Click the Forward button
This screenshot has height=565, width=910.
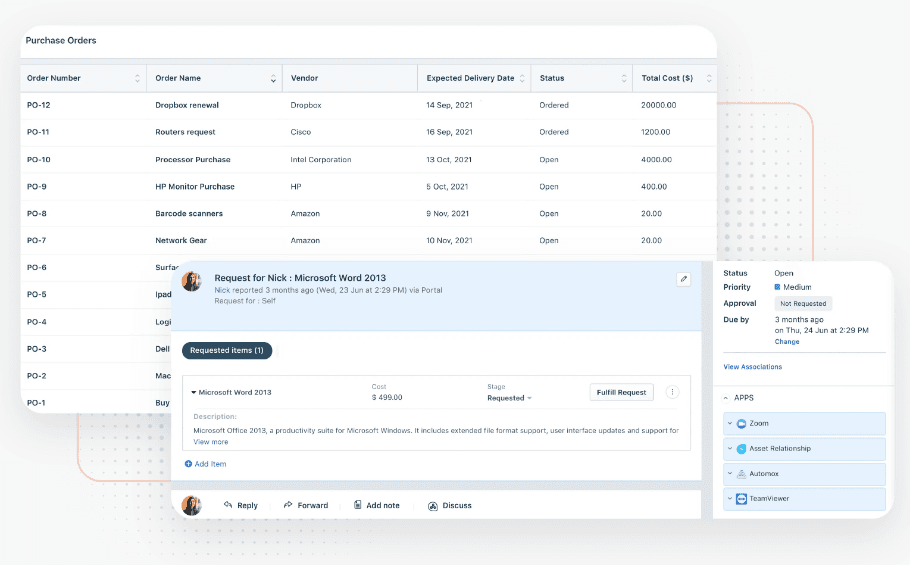[x=306, y=505]
